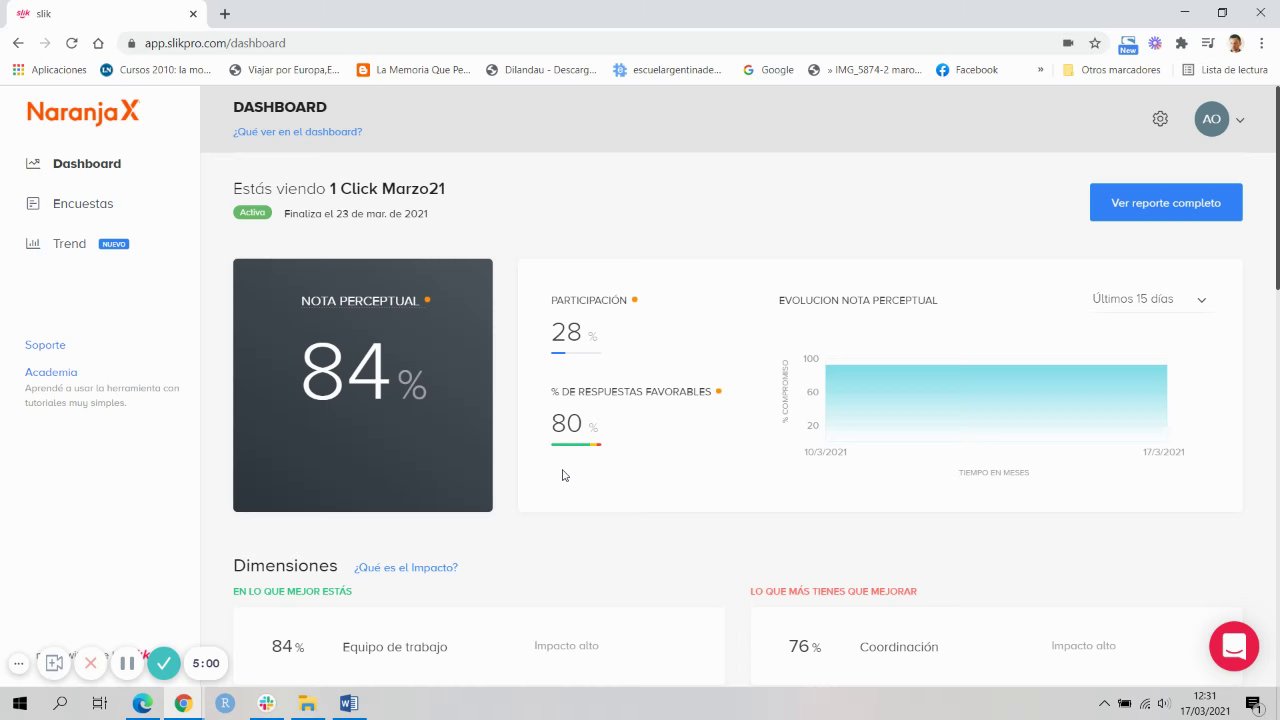This screenshot has width=1280, height=720.
Task: Open the settings gear icon in header
Action: 1160,119
